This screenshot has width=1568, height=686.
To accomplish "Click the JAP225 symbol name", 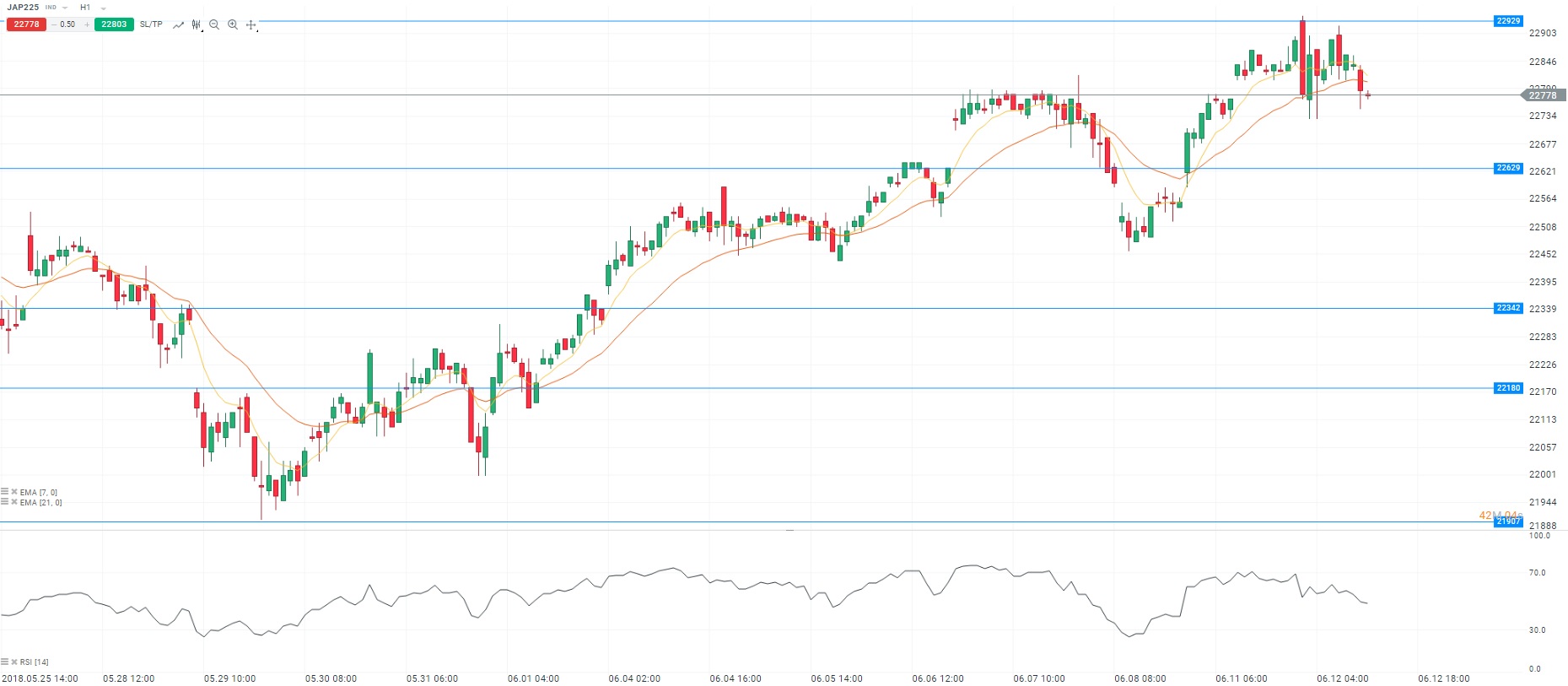I will 24,8.
